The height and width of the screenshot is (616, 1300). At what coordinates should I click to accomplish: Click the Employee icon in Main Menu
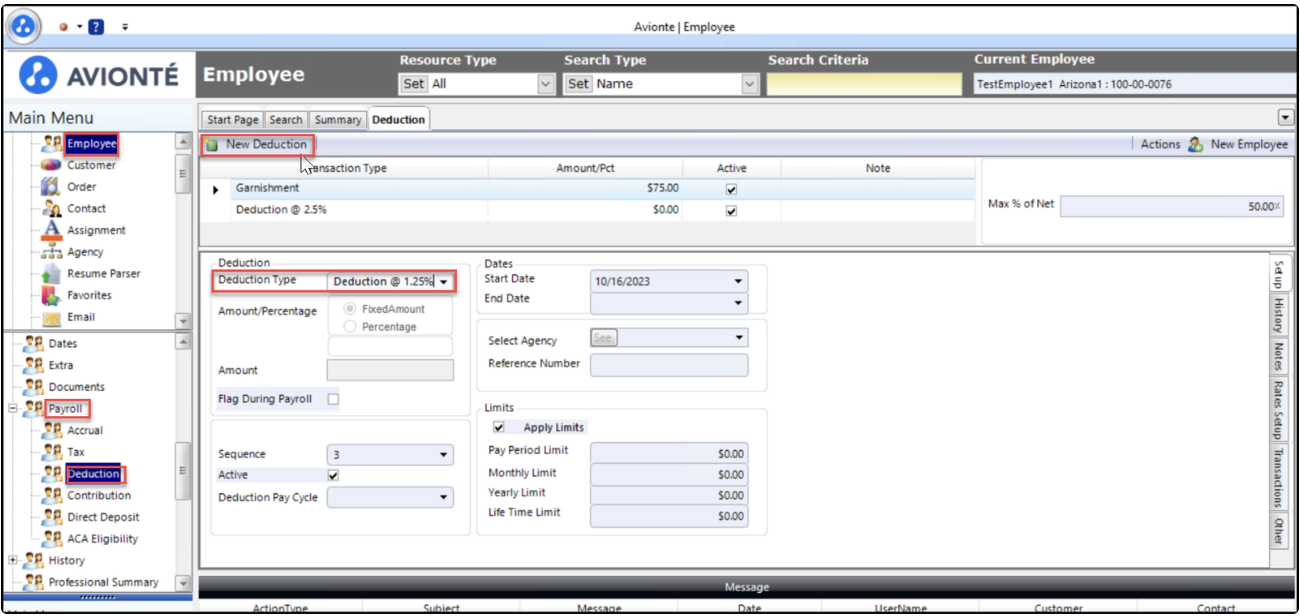tap(53, 144)
